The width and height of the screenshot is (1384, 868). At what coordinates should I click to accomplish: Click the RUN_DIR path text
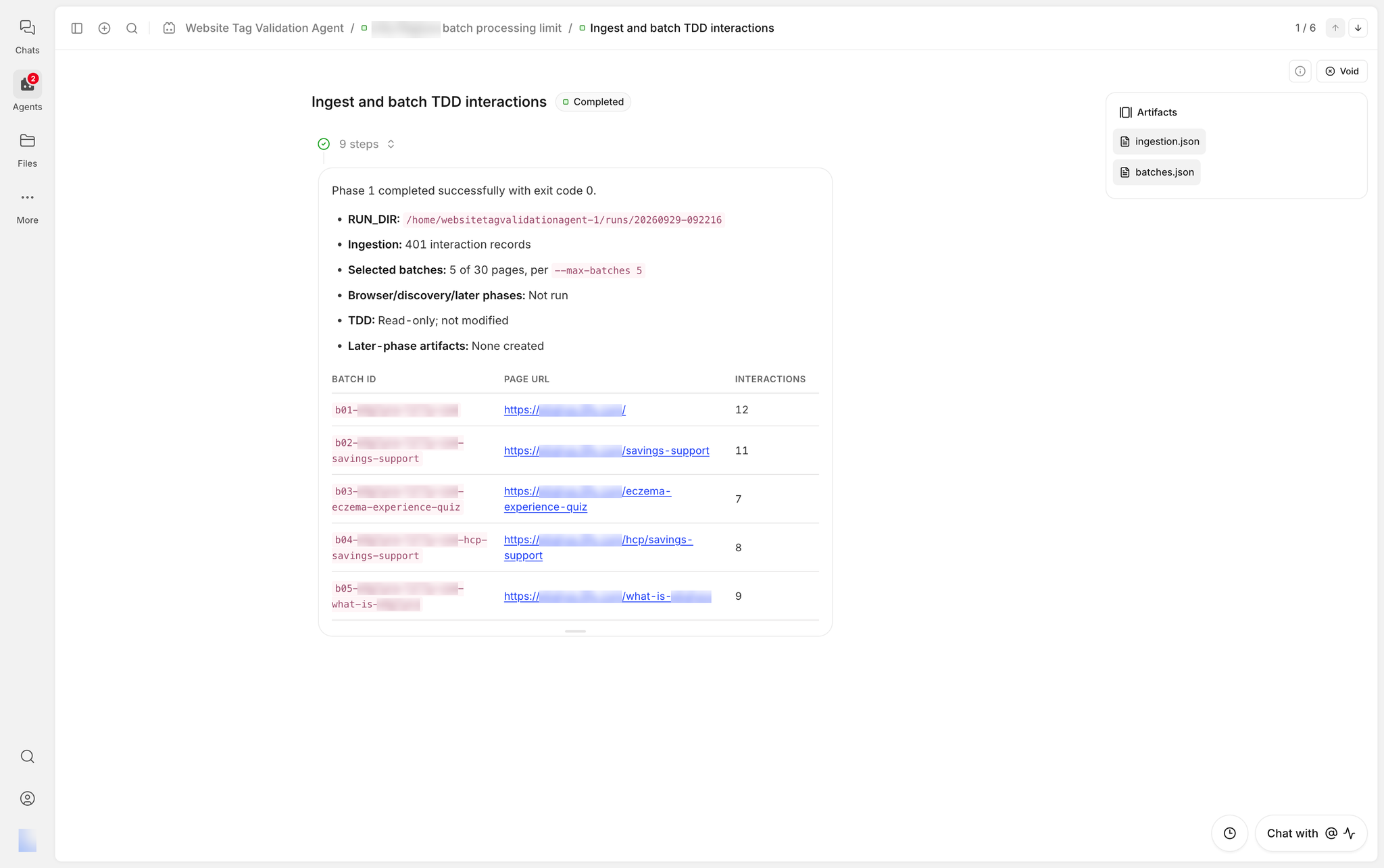[564, 220]
